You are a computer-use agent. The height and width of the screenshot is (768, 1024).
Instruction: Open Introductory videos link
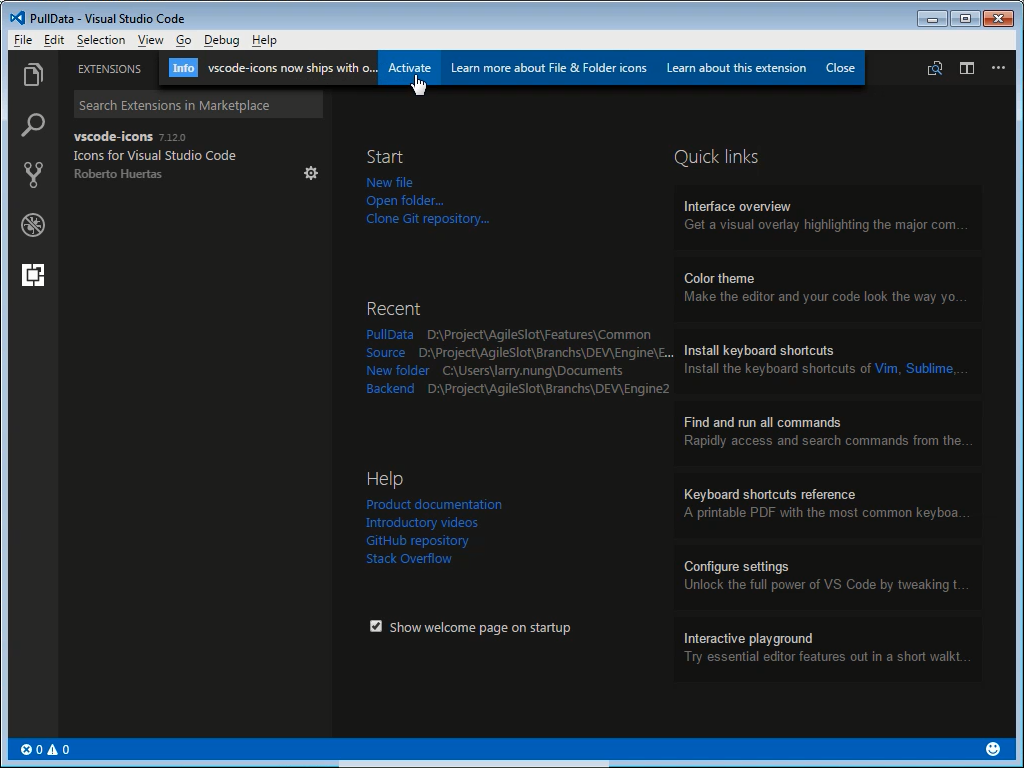click(x=421, y=522)
